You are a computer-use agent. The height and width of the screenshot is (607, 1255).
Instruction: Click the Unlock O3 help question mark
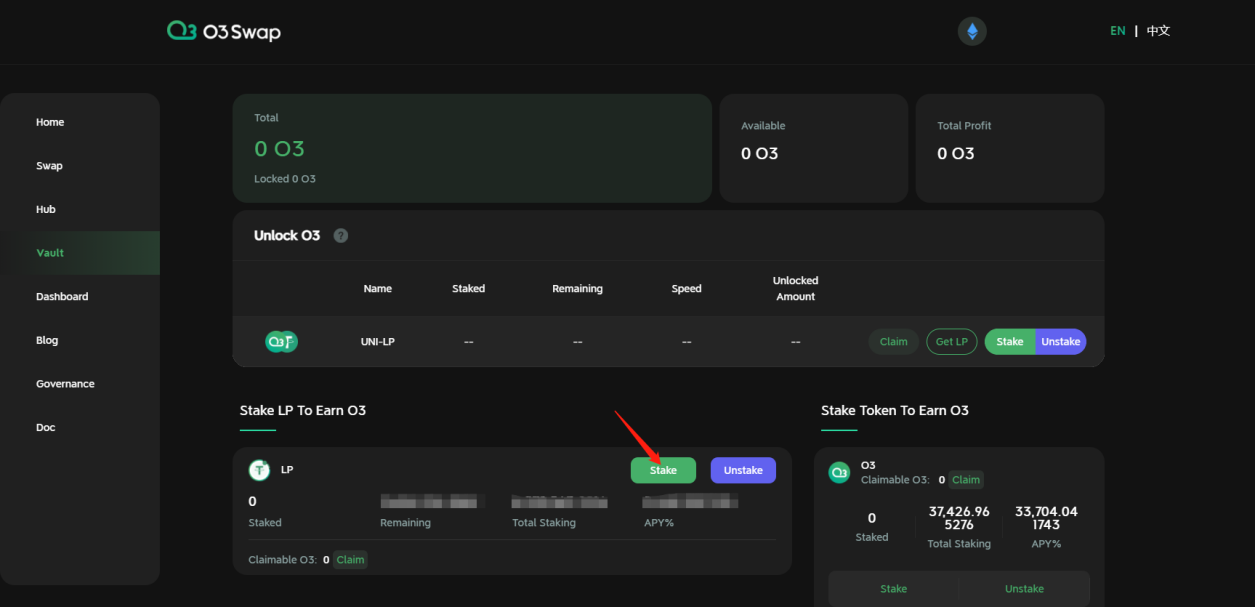point(341,236)
